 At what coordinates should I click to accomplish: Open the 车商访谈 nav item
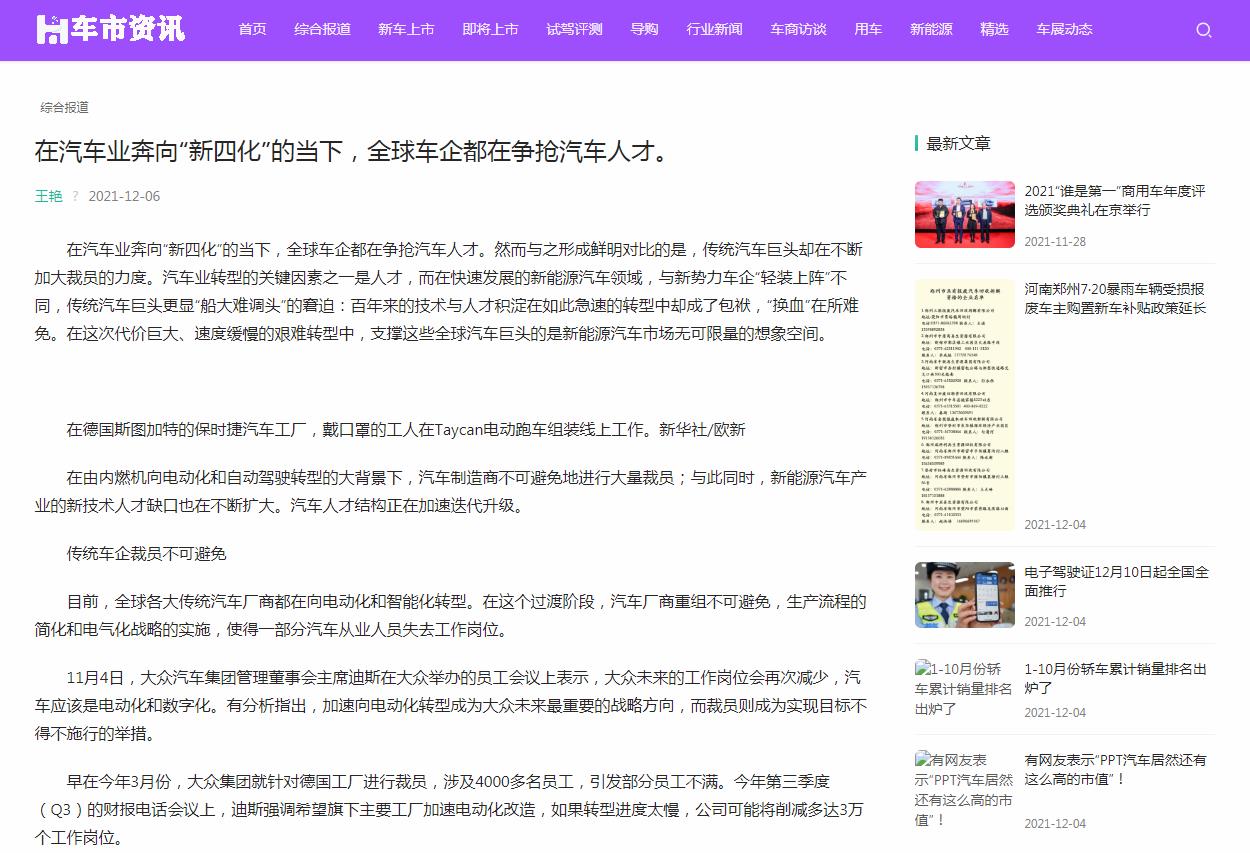tap(798, 29)
